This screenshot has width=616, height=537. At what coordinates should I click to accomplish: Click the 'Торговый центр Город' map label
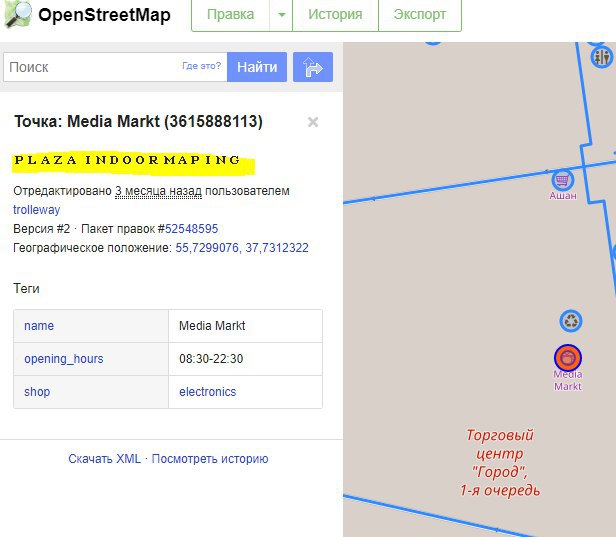point(500,463)
